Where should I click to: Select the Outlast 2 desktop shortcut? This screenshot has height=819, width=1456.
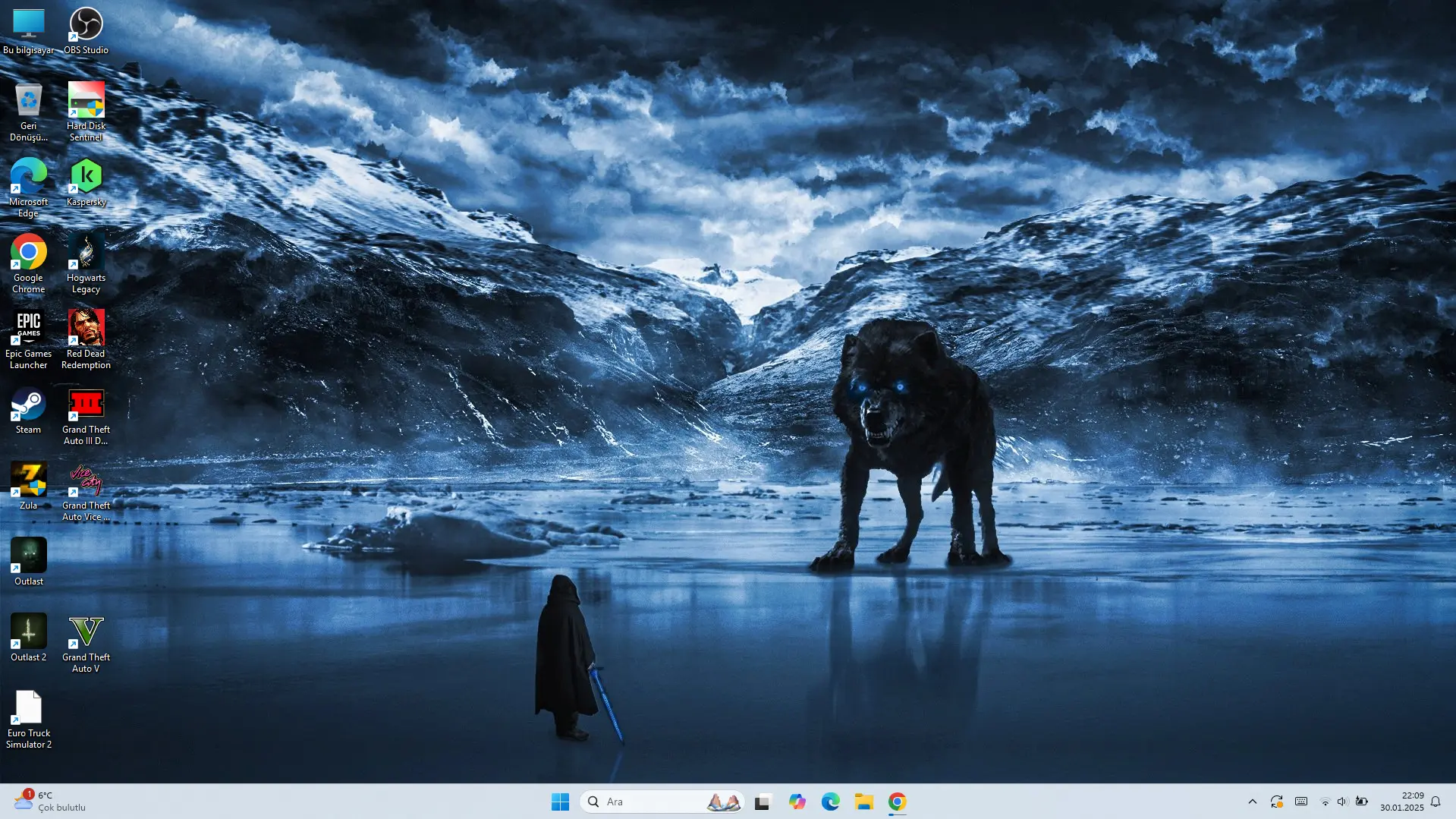(x=28, y=638)
